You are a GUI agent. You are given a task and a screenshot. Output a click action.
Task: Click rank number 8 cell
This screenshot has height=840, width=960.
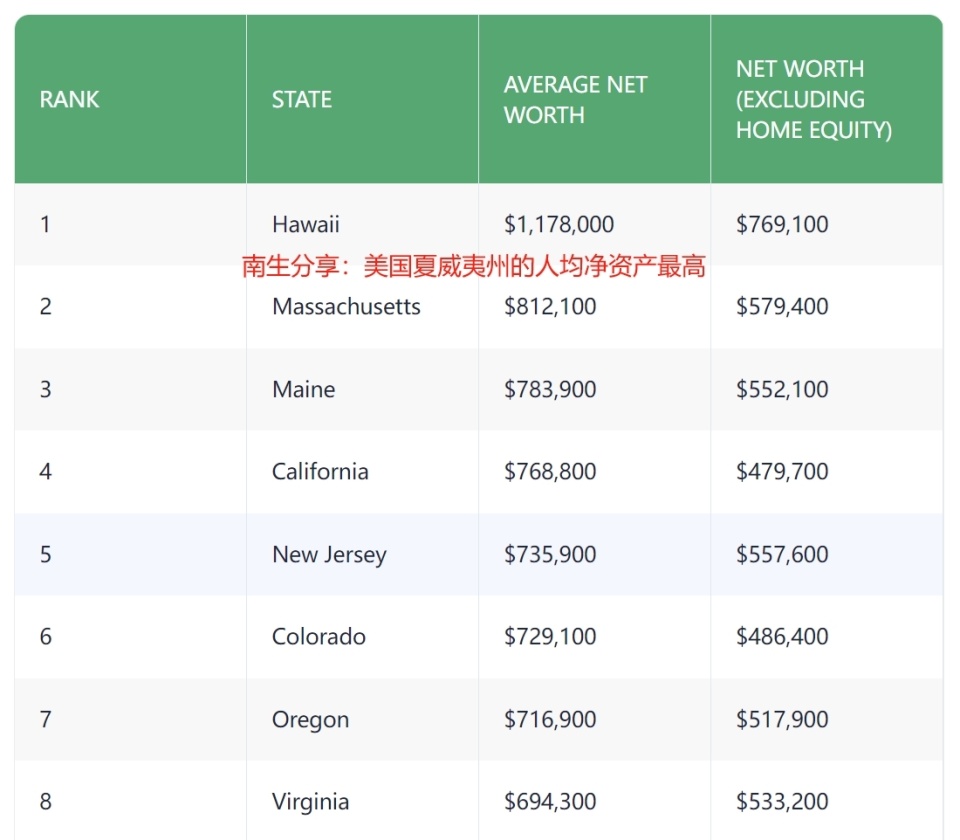point(46,802)
